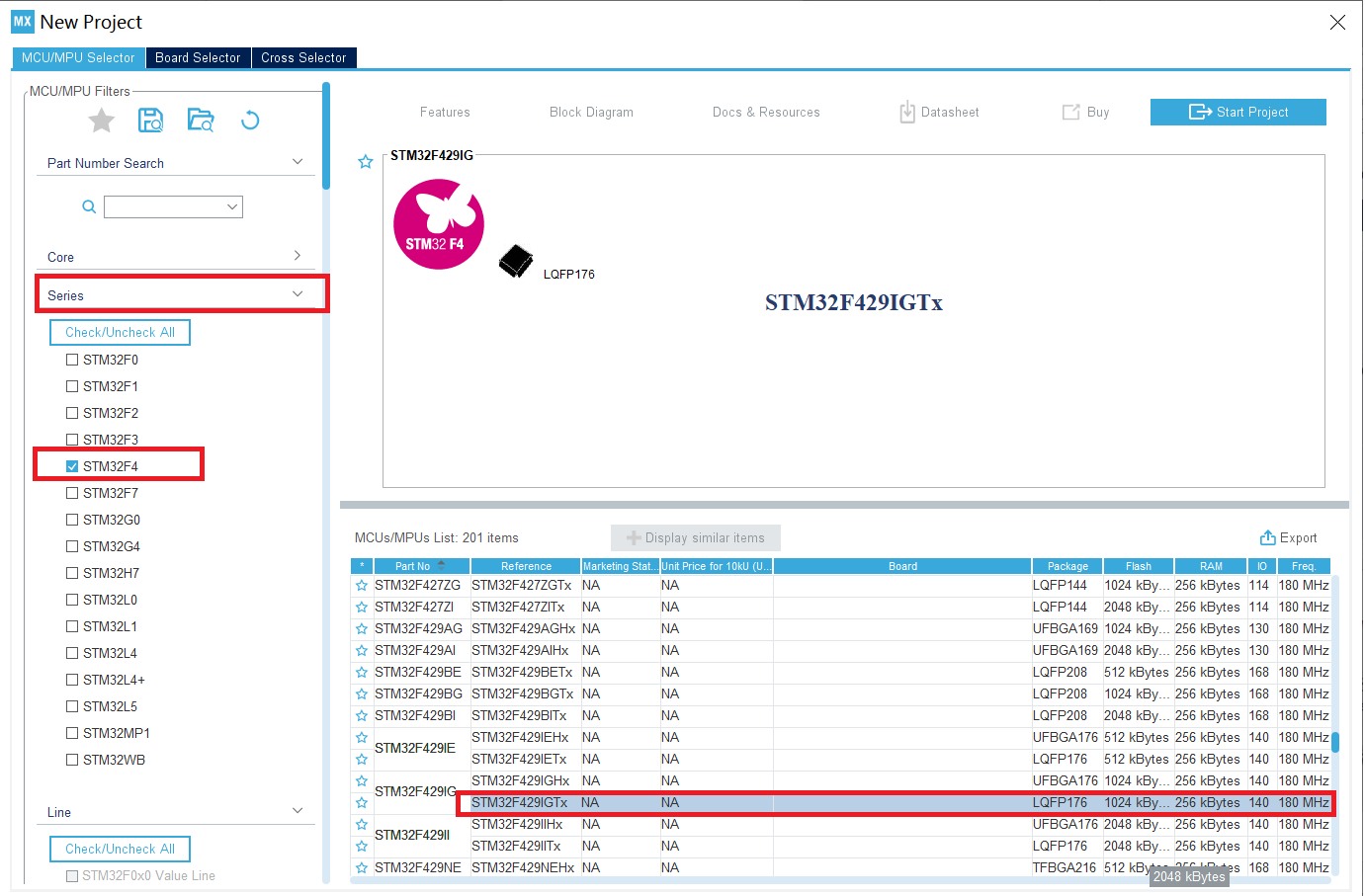Viewport: 1365px width, 896px height.
Task: Star the STM32F427ZI row
Action: (362, 608)
